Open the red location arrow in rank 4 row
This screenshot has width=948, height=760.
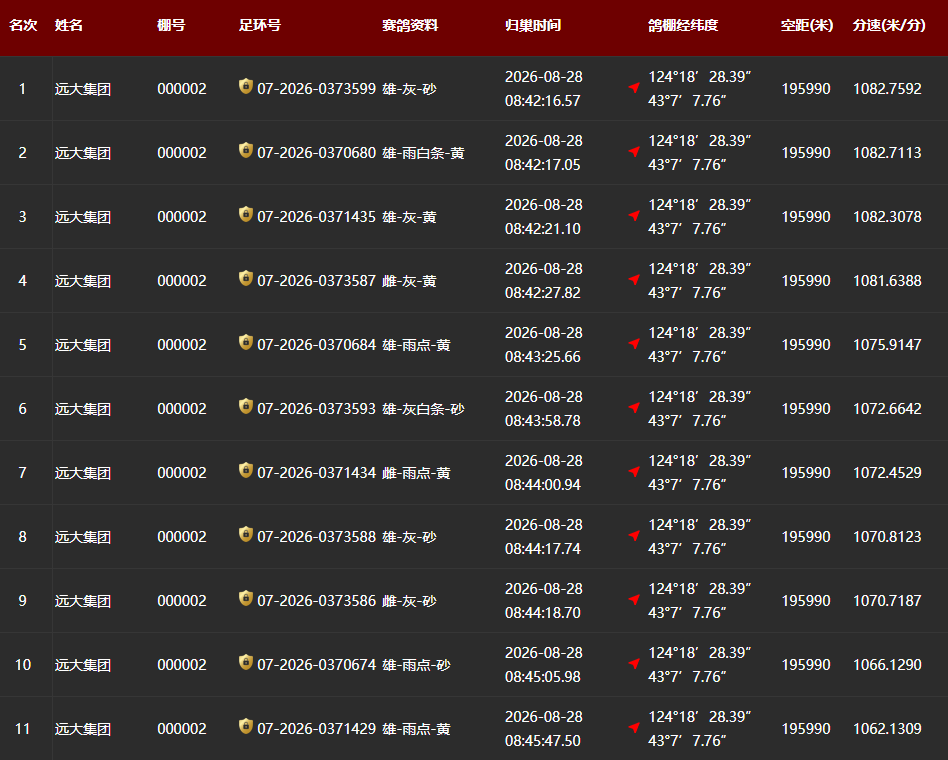pyautogui.click(x=634, y=280)
